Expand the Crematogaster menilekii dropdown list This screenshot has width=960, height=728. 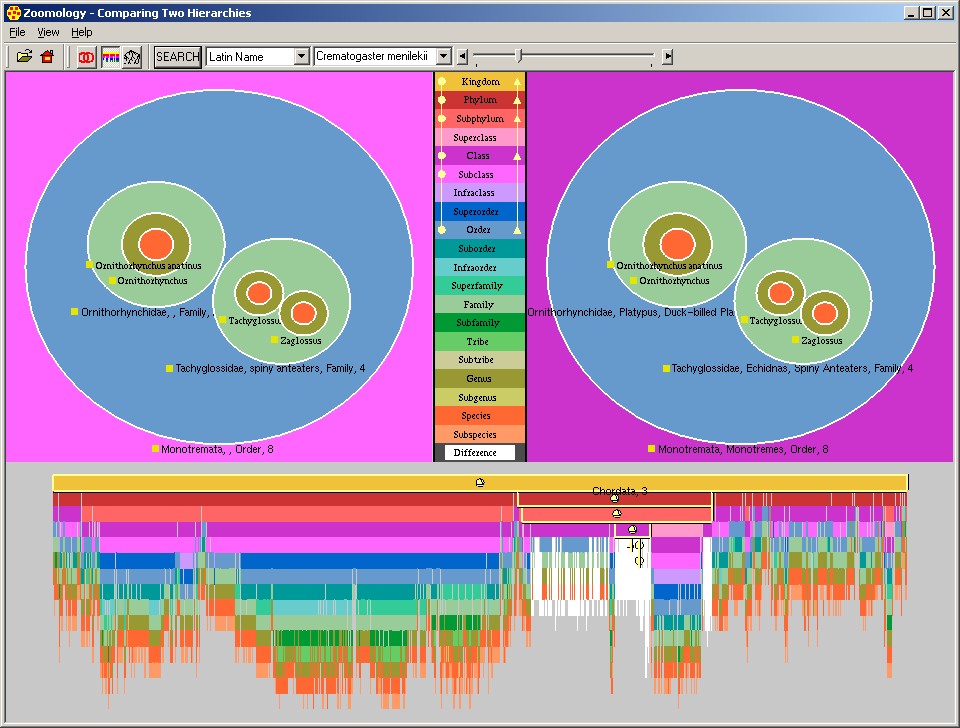(445, 57)
